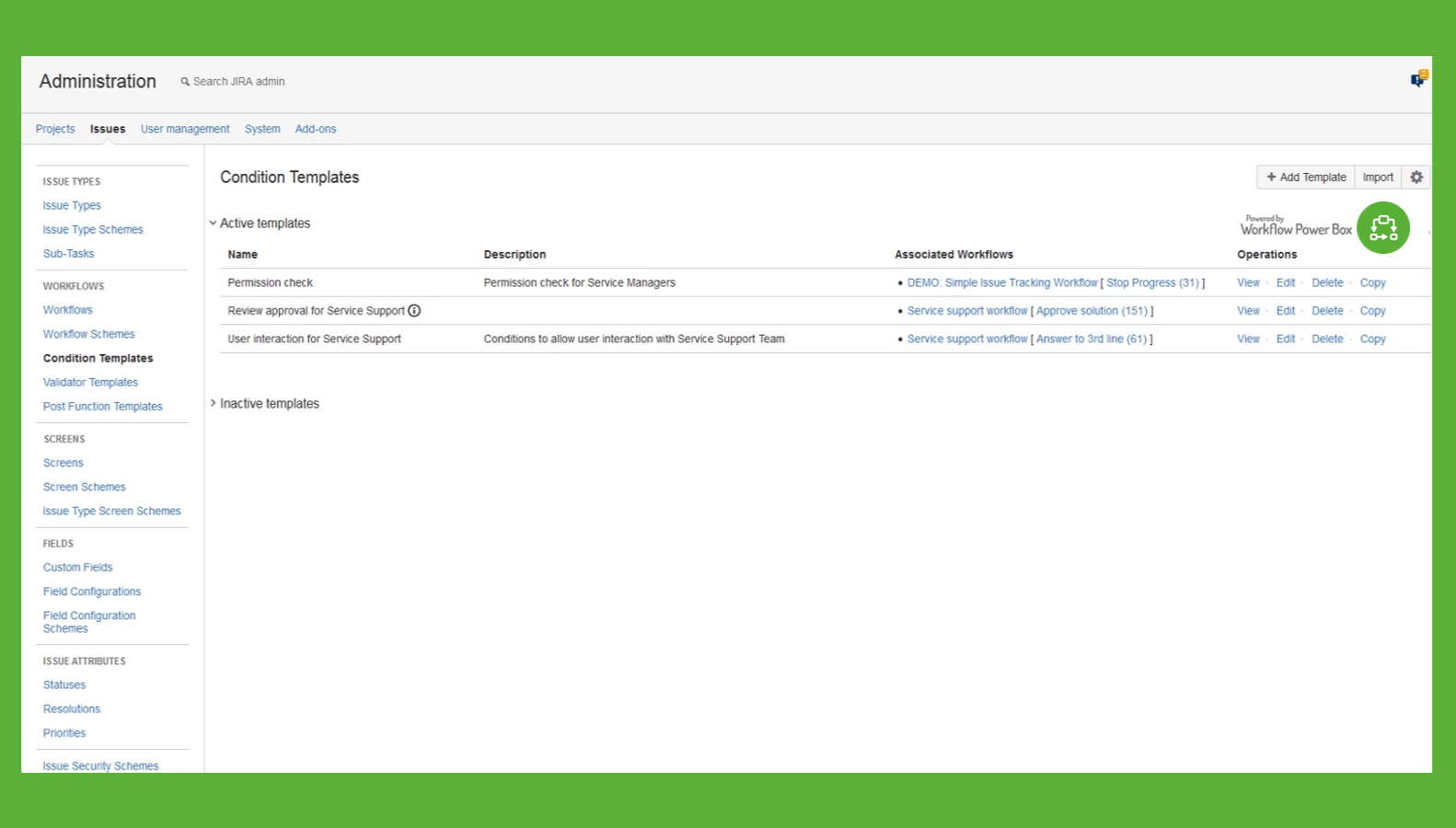1456x828 pixels.
Task: Open Workflow Schemes in the sidebar
Action: pos(88,334)
